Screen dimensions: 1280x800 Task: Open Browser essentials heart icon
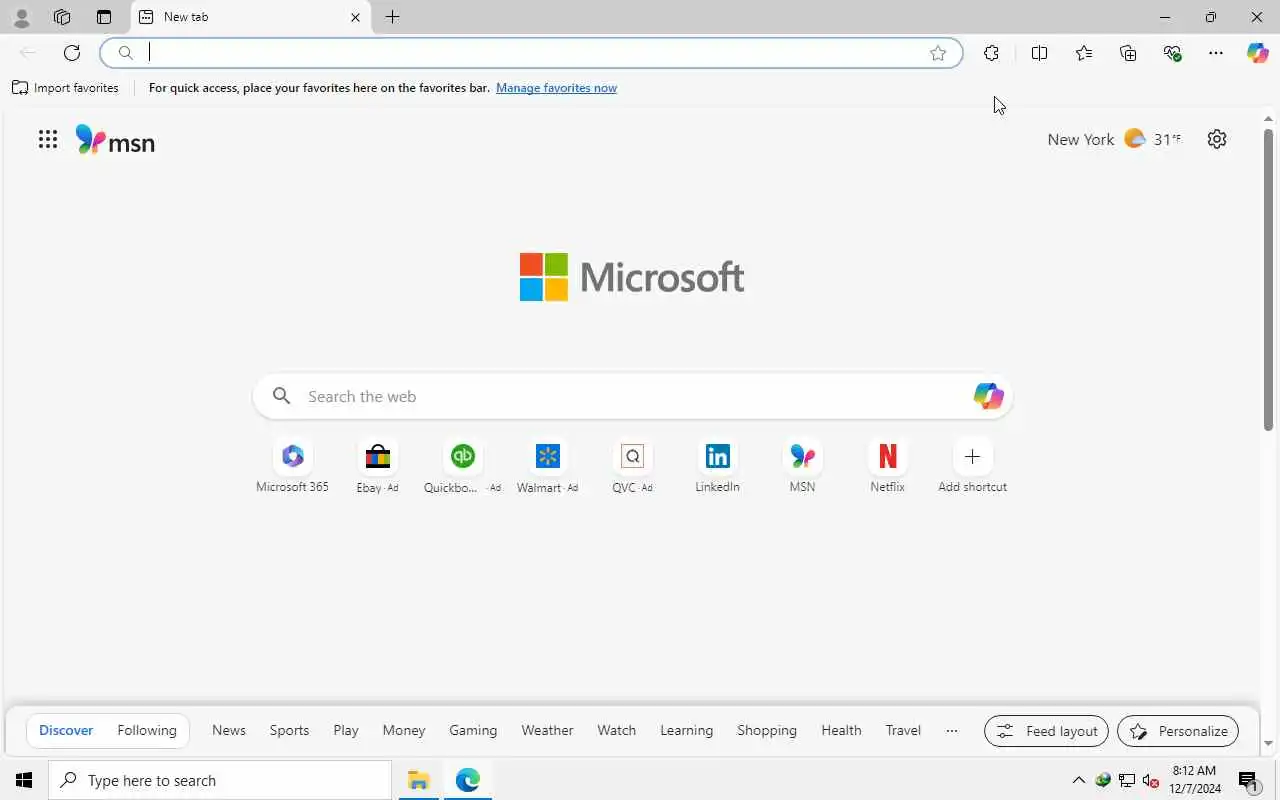coord(1173,53)
